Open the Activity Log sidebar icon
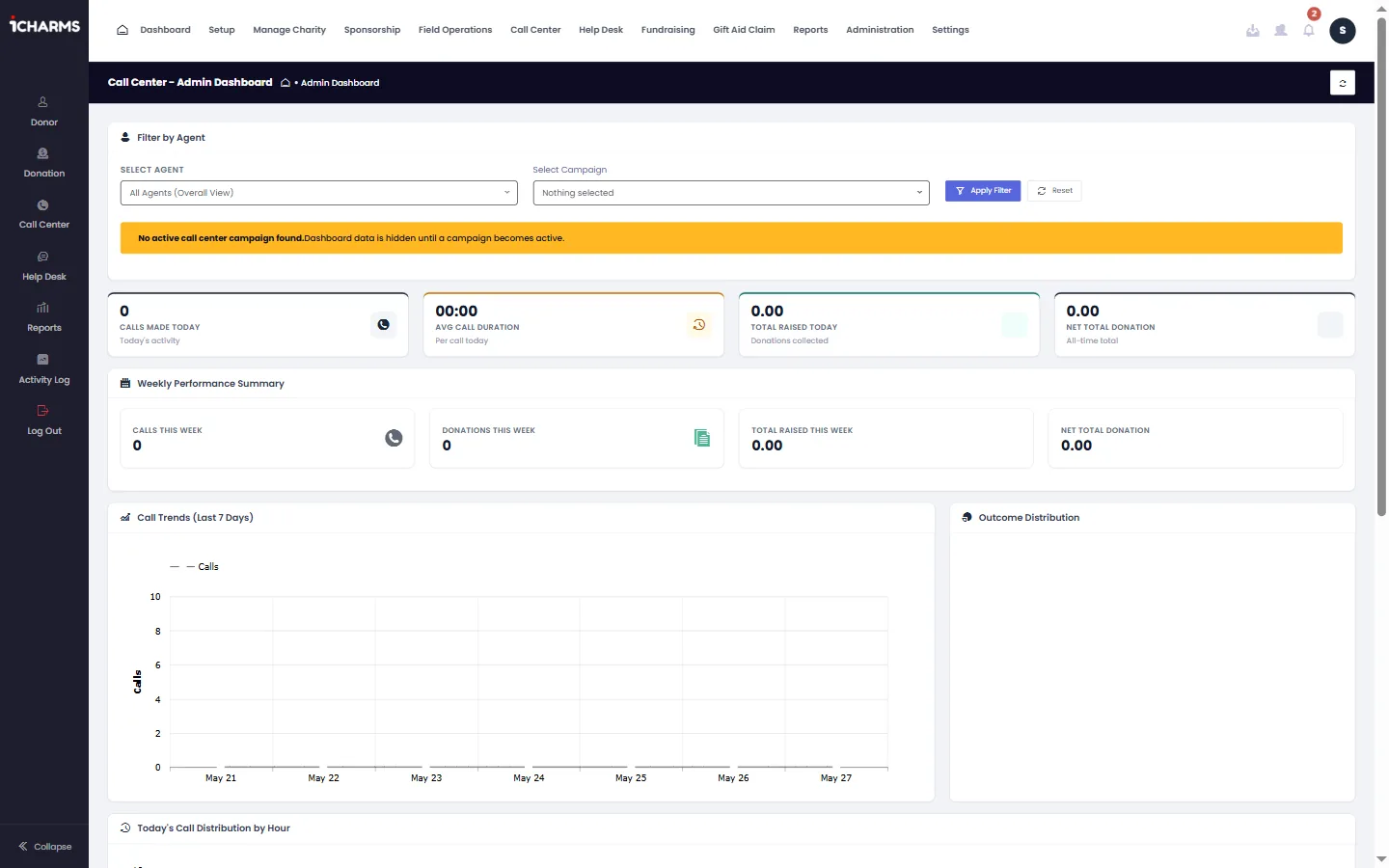This screenshot has height=868, width=1389. (42, 360)
